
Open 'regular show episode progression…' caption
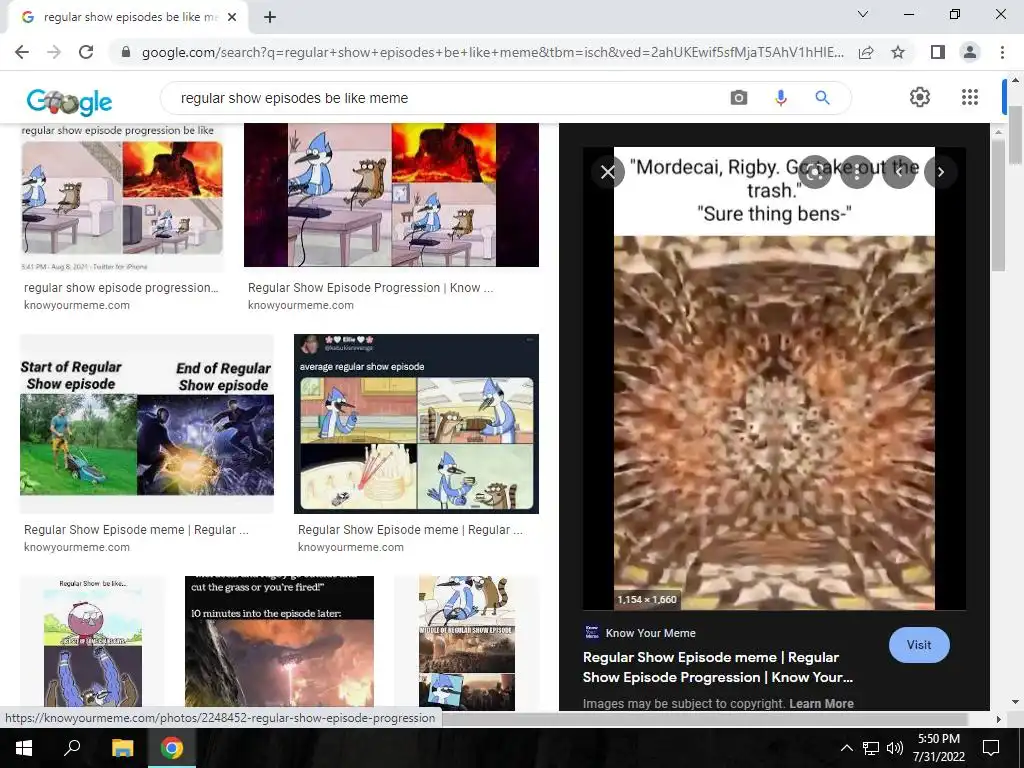121,288
